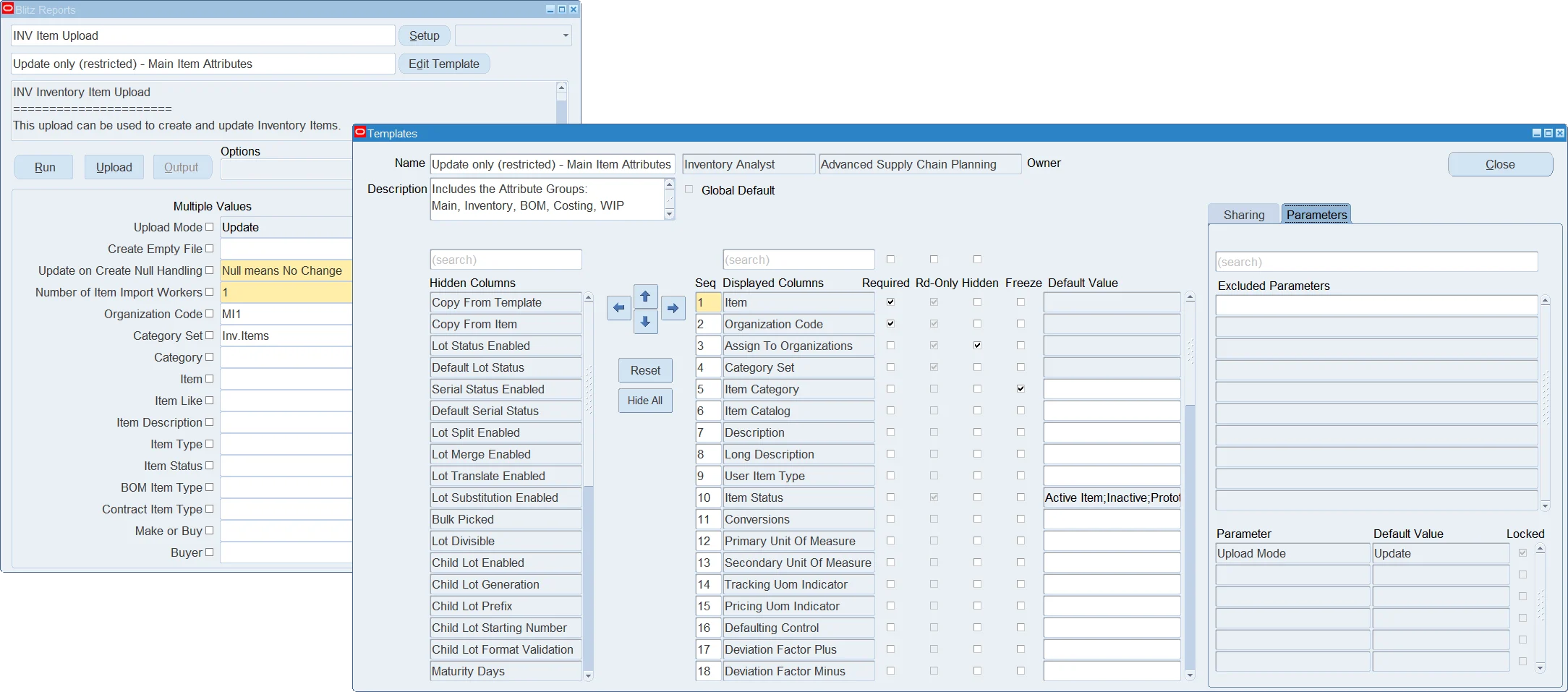
Task: Move column up with the up arrow icon
Action: pos(645,296)
